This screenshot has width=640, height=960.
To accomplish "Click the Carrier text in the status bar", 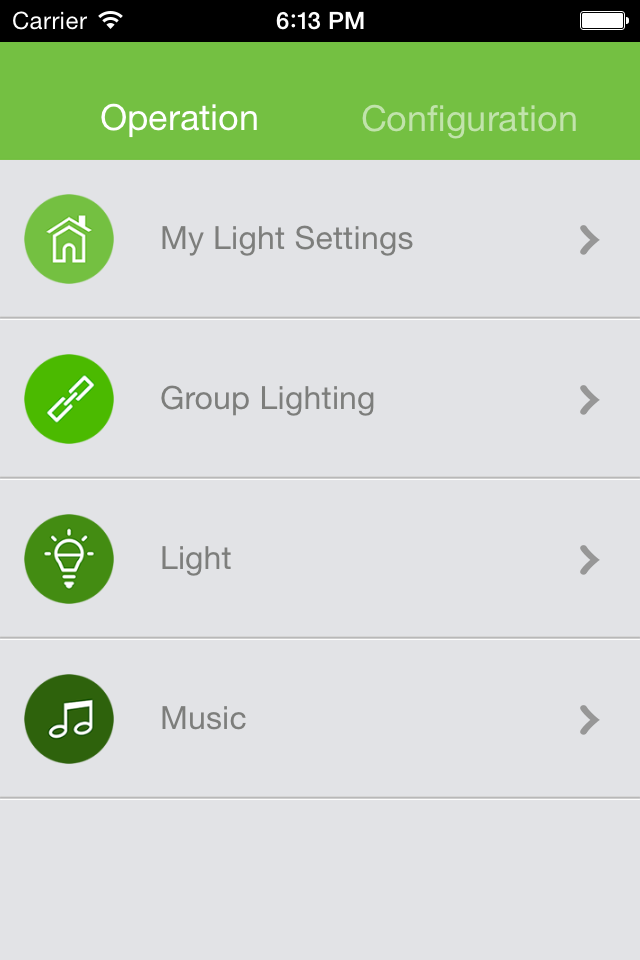I will click(49, 20).
